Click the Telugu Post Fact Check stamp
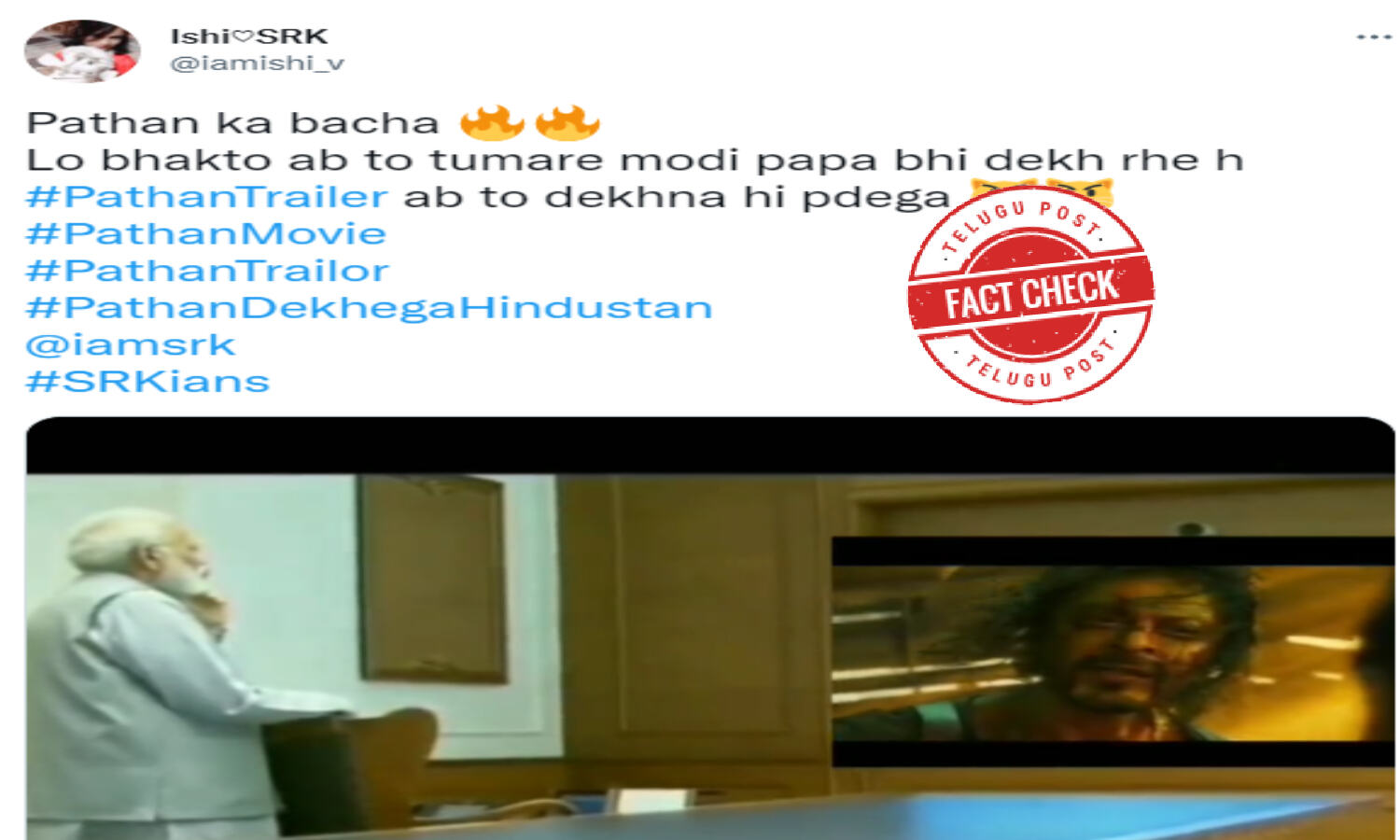Viewport: 1400px width, 840px height. point(1030,294)
